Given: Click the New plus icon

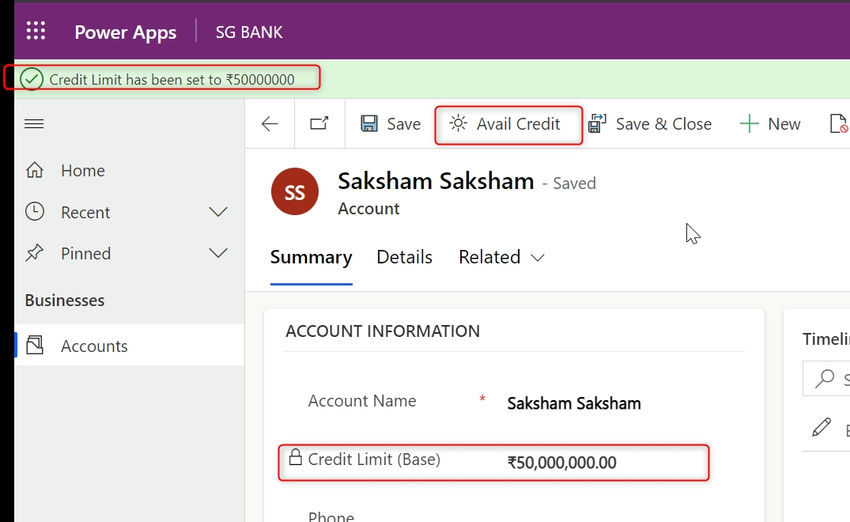Looking at the screenshot, I should (x=749, y=124).
